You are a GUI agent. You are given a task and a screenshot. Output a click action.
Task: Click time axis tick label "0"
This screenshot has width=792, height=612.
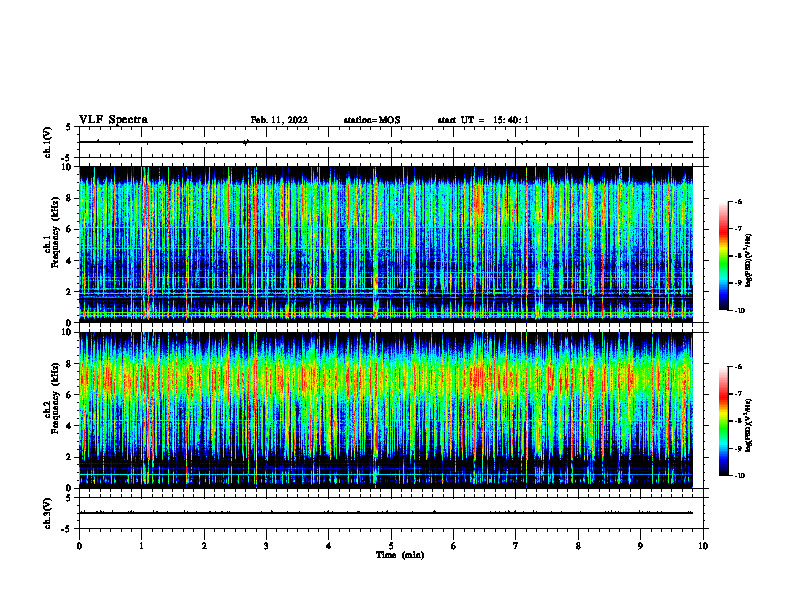(79, 546)
